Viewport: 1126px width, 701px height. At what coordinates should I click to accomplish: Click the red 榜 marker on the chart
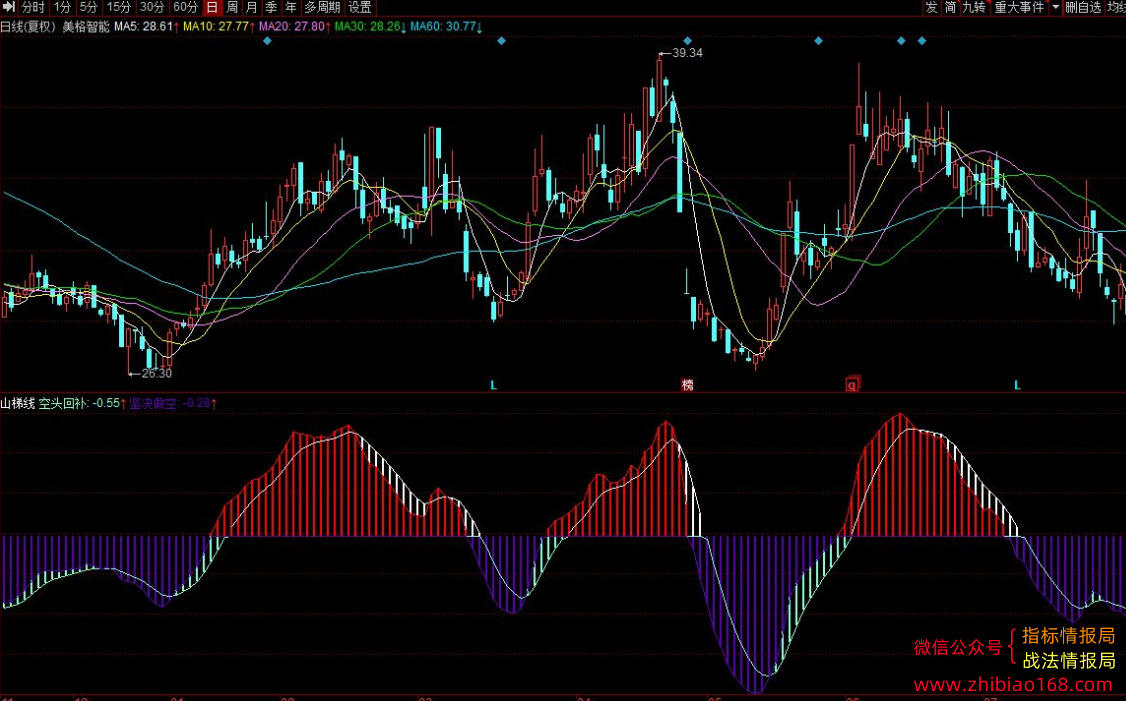click(x=687, y=385)
